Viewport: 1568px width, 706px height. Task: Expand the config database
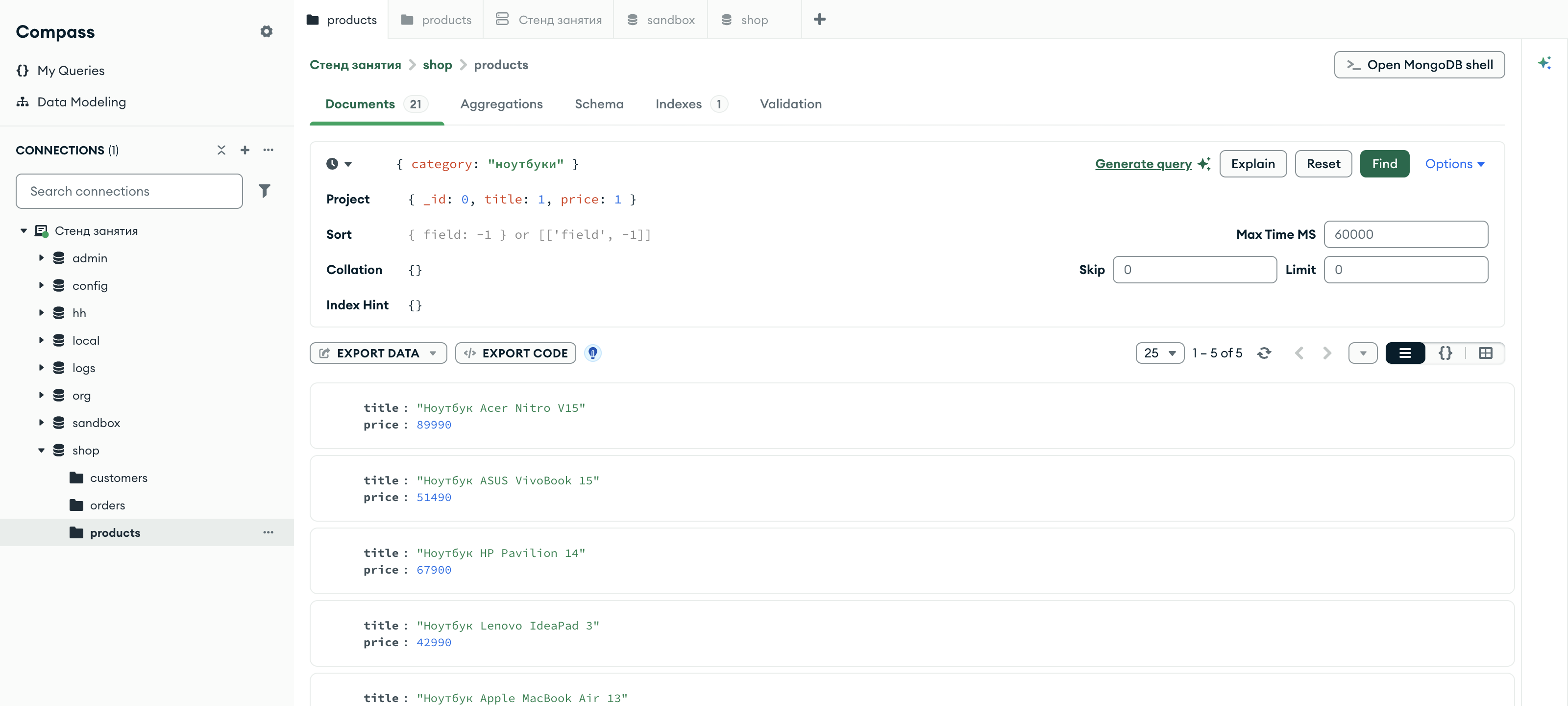[41, 286]
